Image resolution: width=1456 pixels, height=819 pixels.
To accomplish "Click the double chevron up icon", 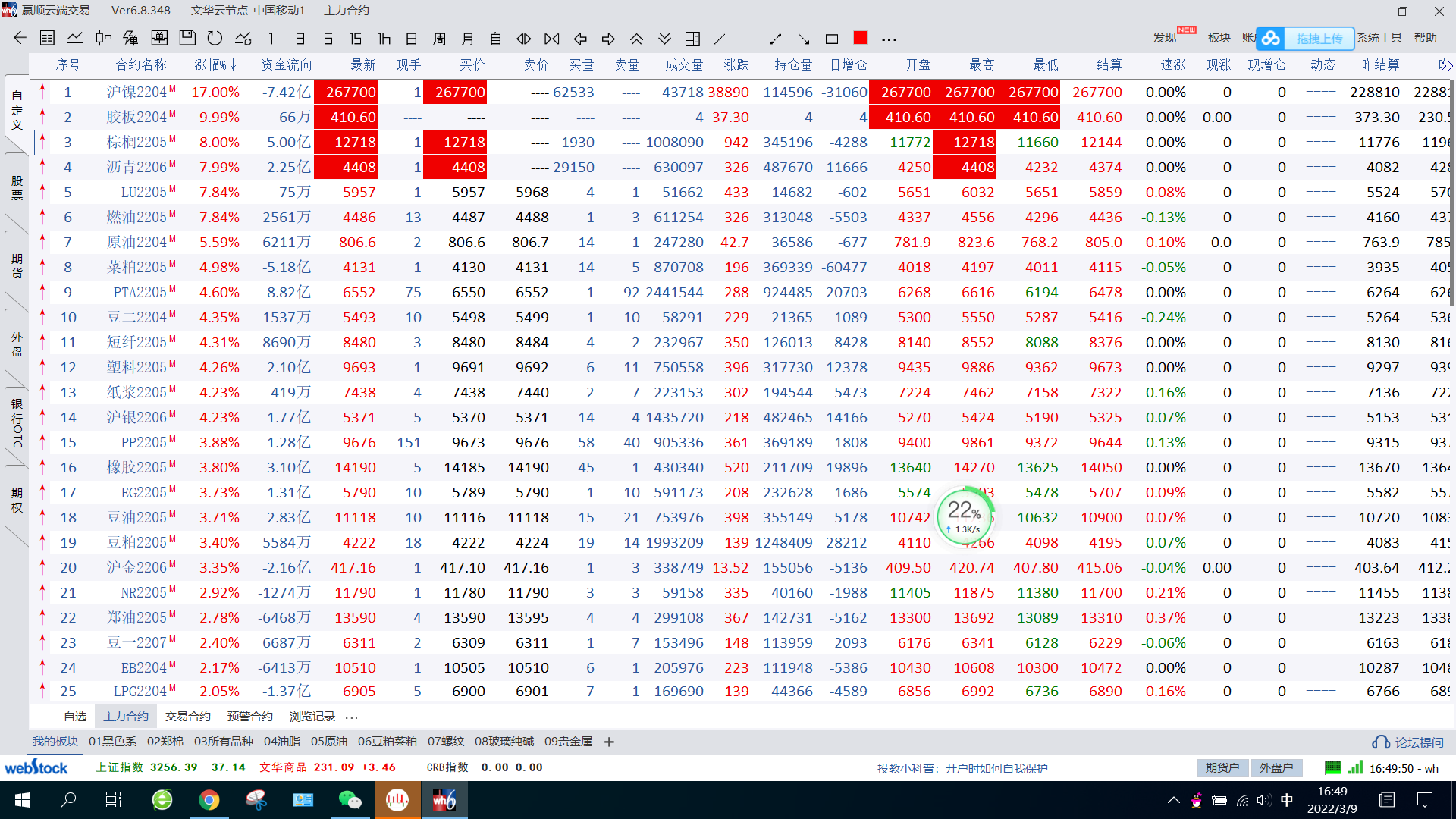I will (637, 39).
